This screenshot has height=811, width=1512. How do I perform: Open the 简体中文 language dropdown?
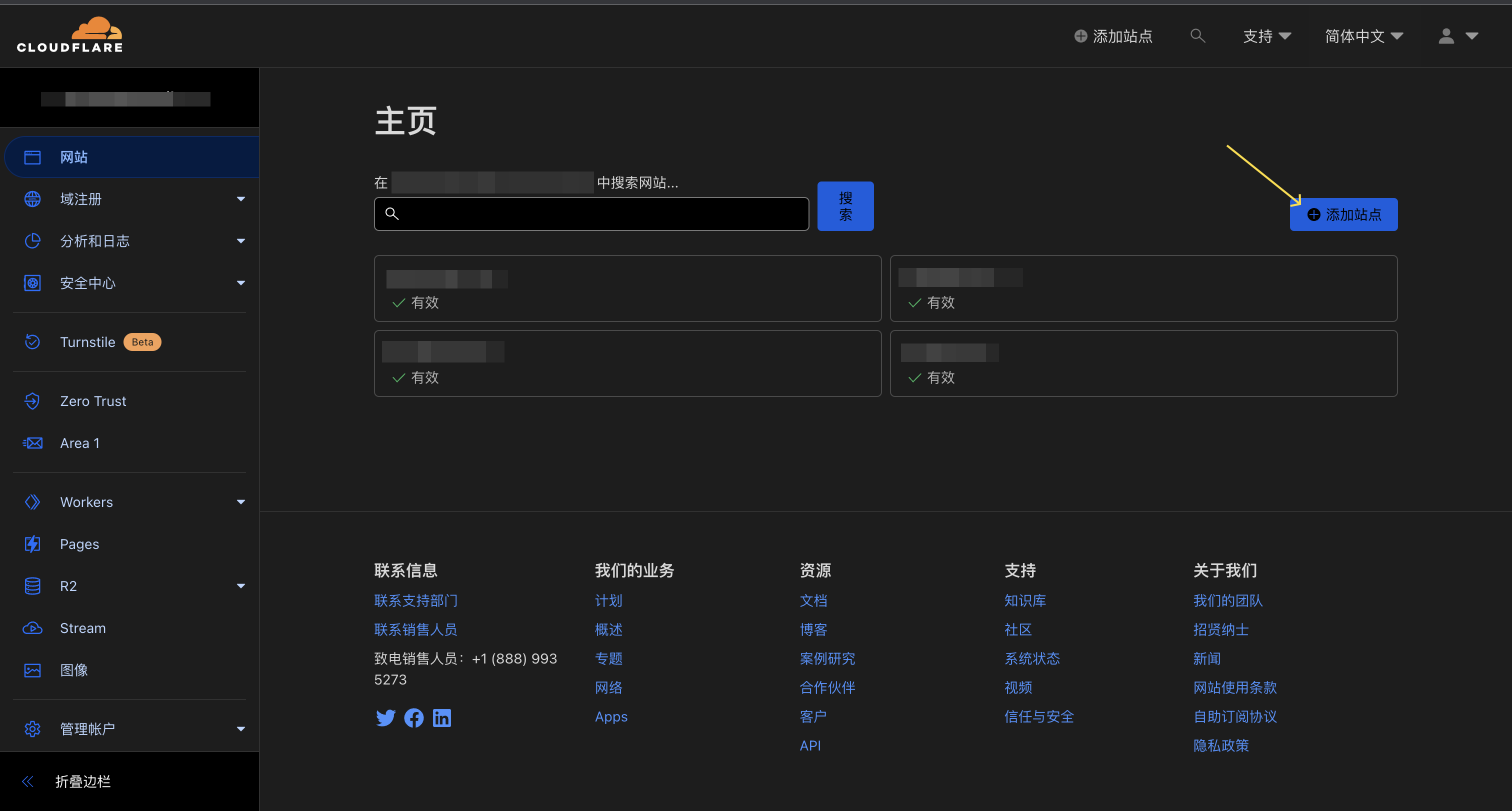[1364, 36]
